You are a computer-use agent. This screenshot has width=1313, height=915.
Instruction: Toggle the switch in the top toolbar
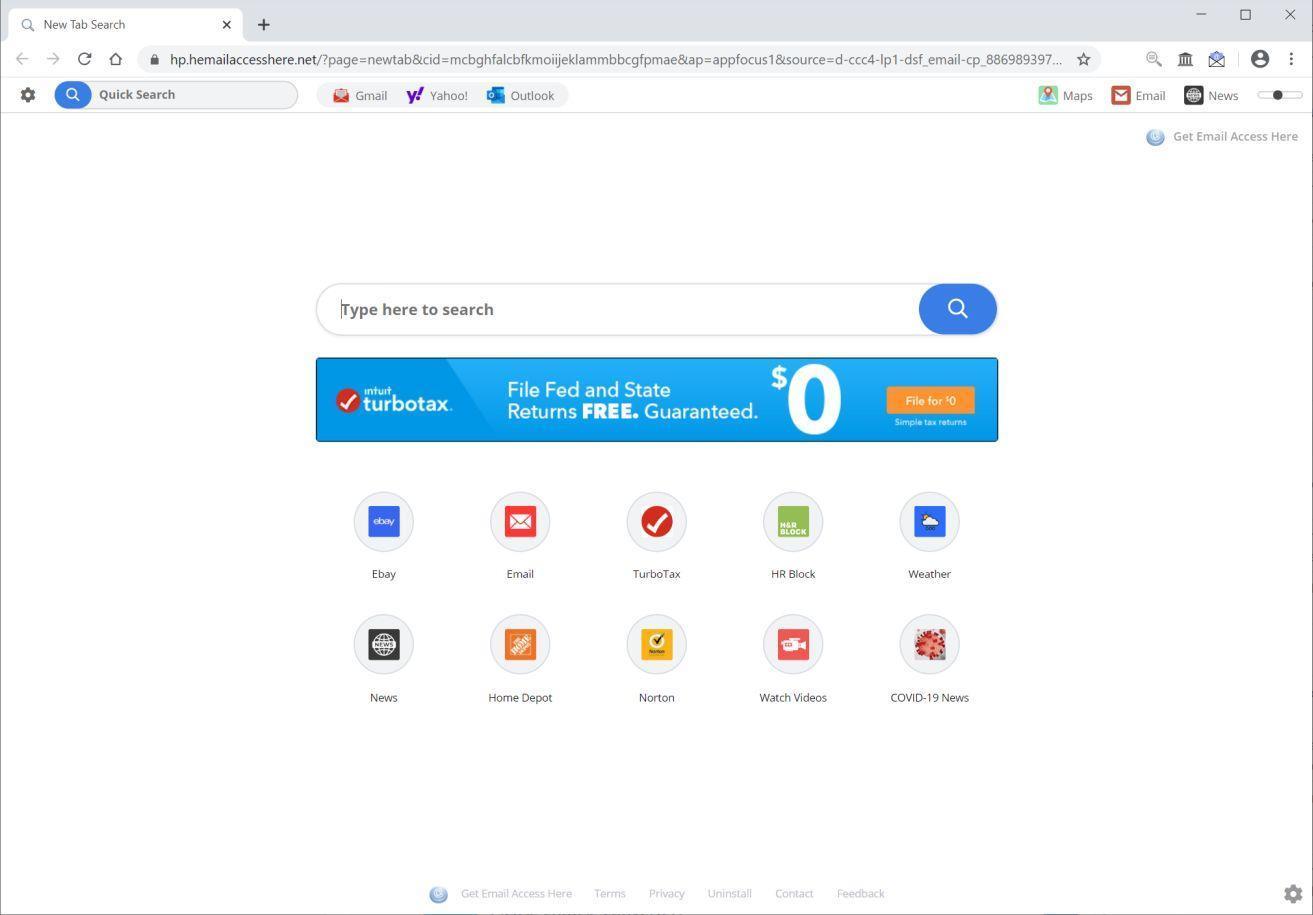pyautogui.click(x=1280, y=95)
